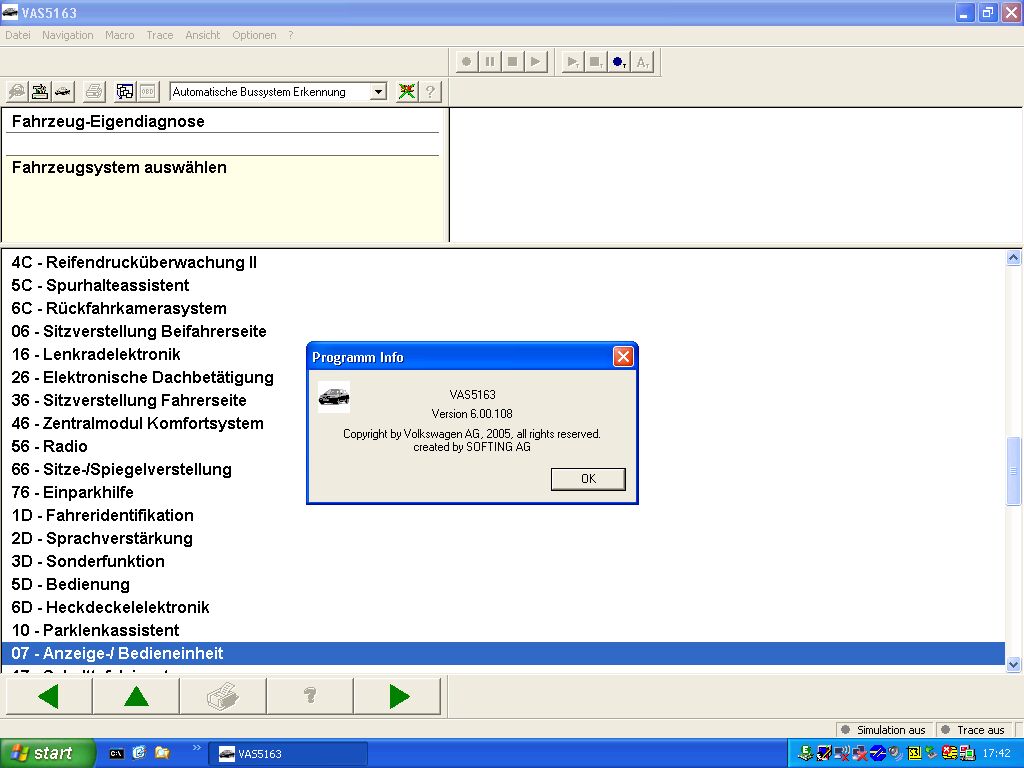Viewport: 1024px width, 768px height.
Task: Select '2D - Sprachverstärkung' in the list
Action: 503,538
